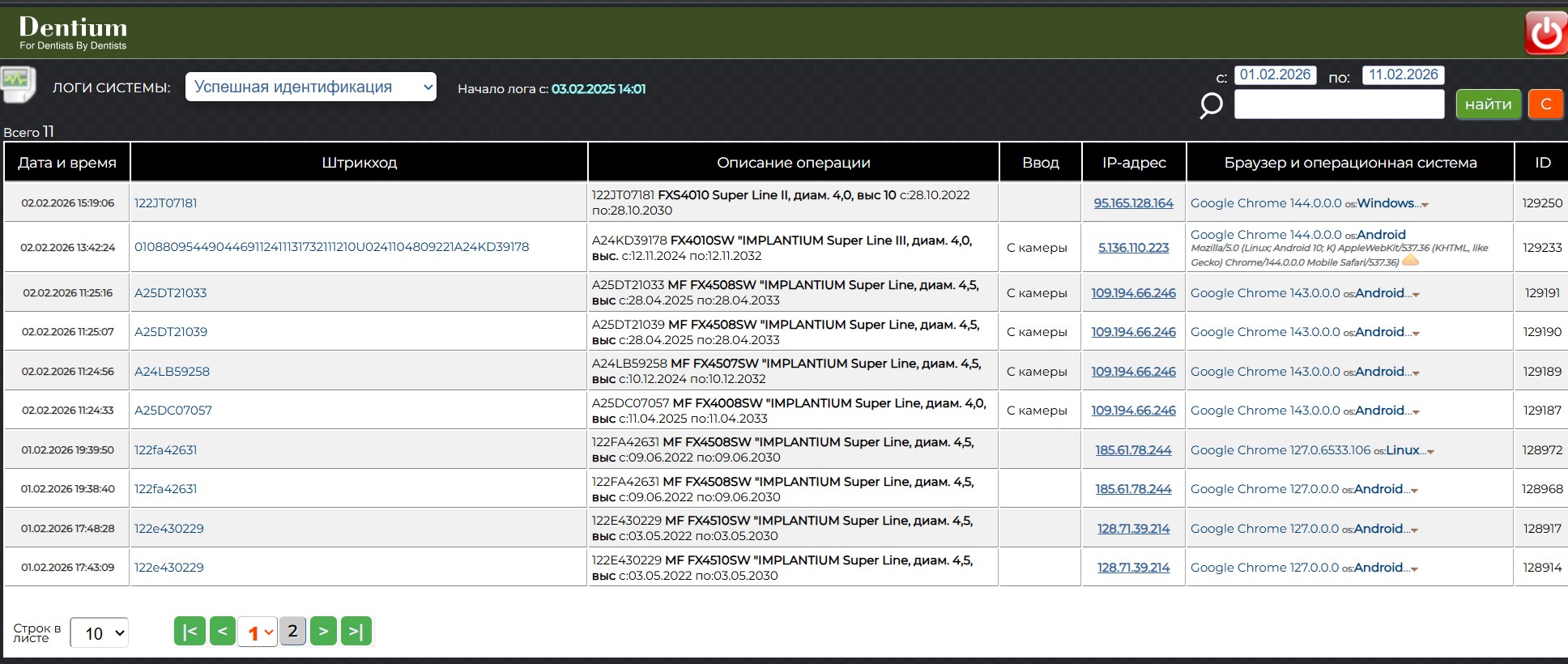
Task: Expand browser details arrow for ID 129189
Action: tap(1416, 373)
